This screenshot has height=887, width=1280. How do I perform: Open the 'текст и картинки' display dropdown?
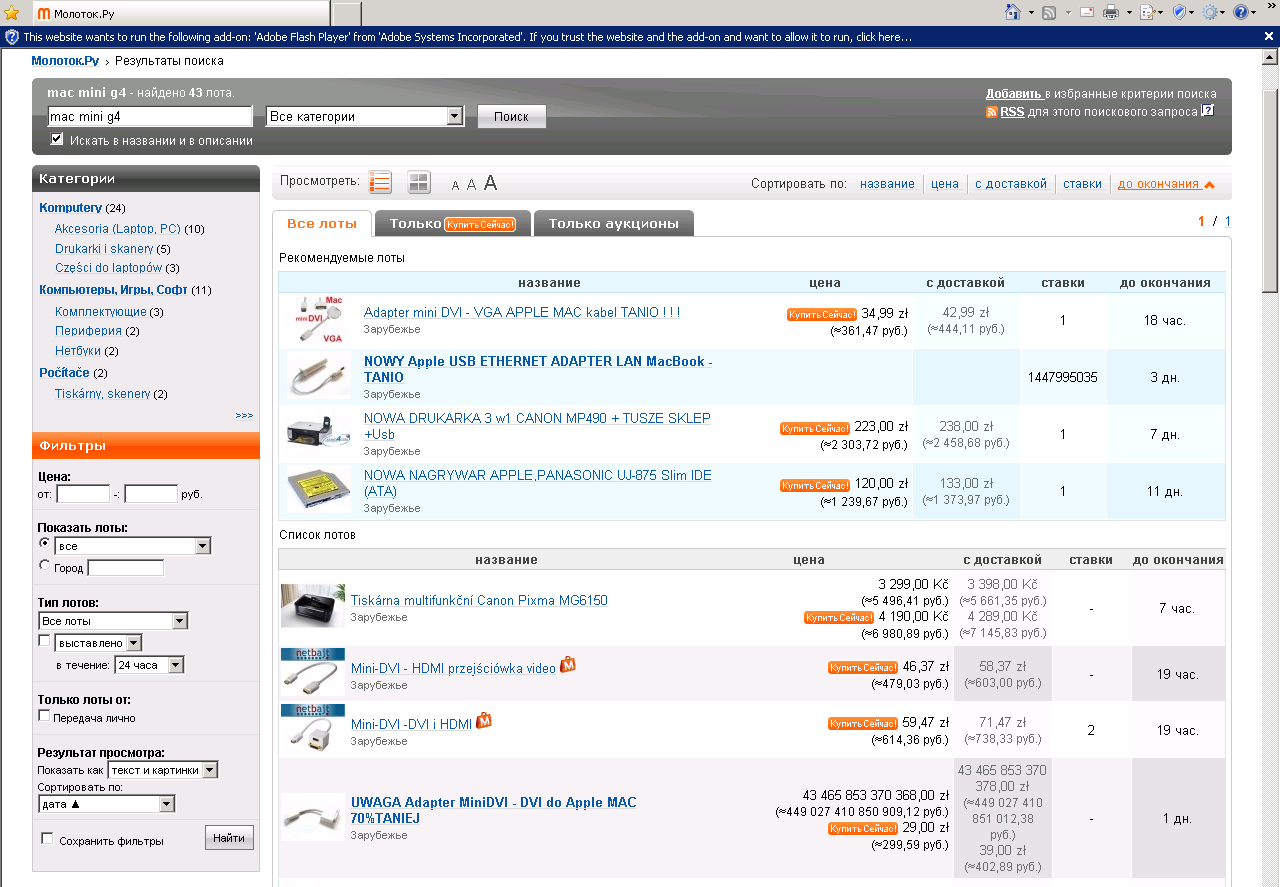[x=163, y=770]
